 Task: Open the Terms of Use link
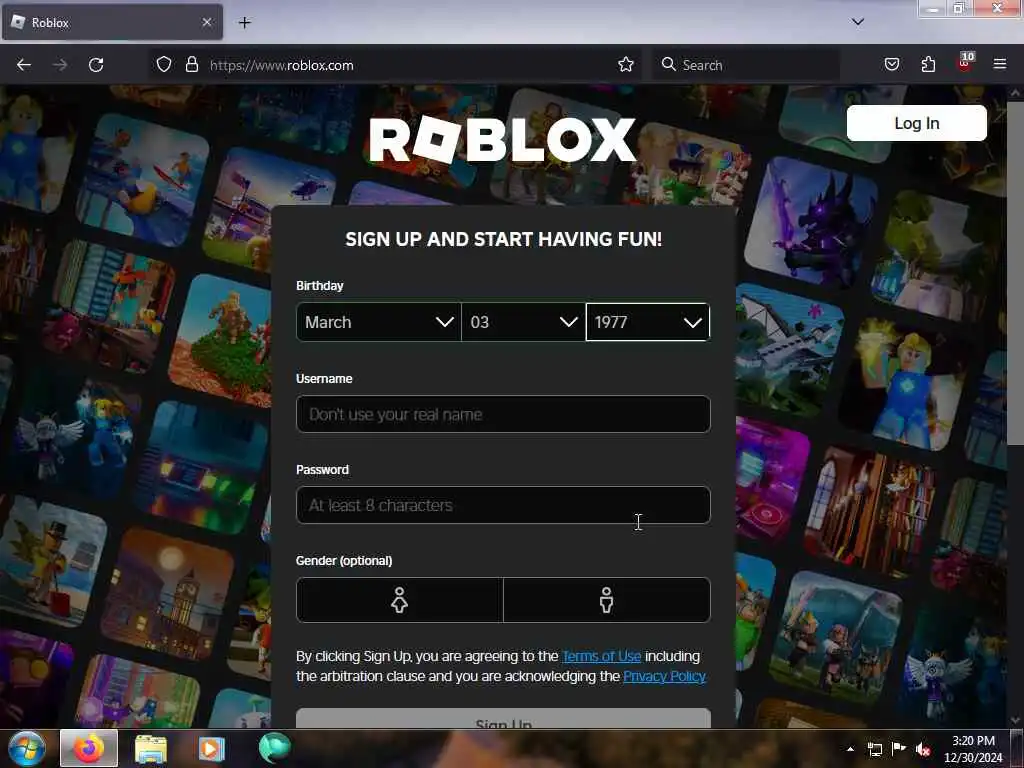coord(601,656)
